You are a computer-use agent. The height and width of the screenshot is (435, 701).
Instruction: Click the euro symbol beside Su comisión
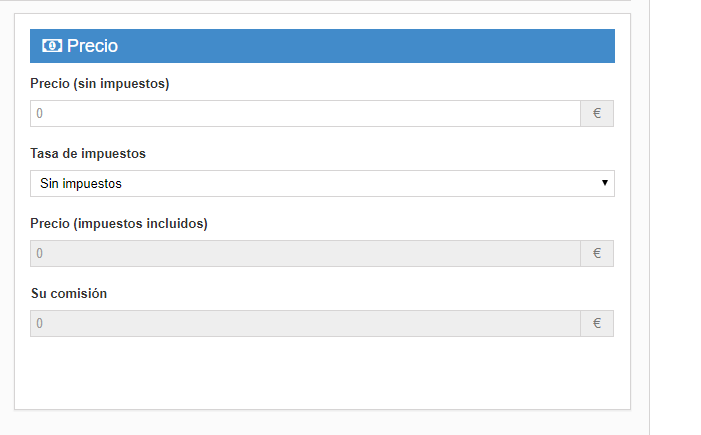(597, 324)
